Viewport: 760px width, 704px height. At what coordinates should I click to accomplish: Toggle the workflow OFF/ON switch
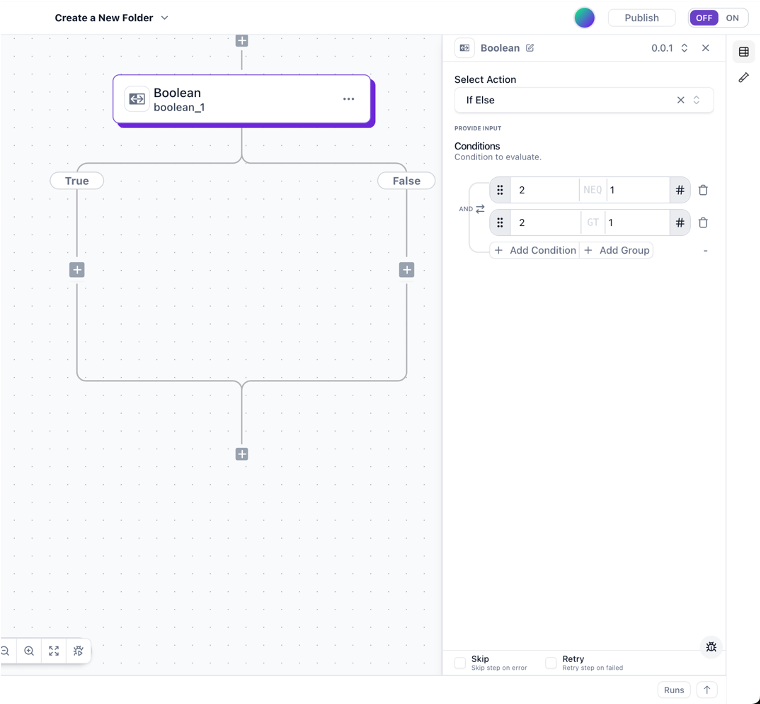click(718, 18)
